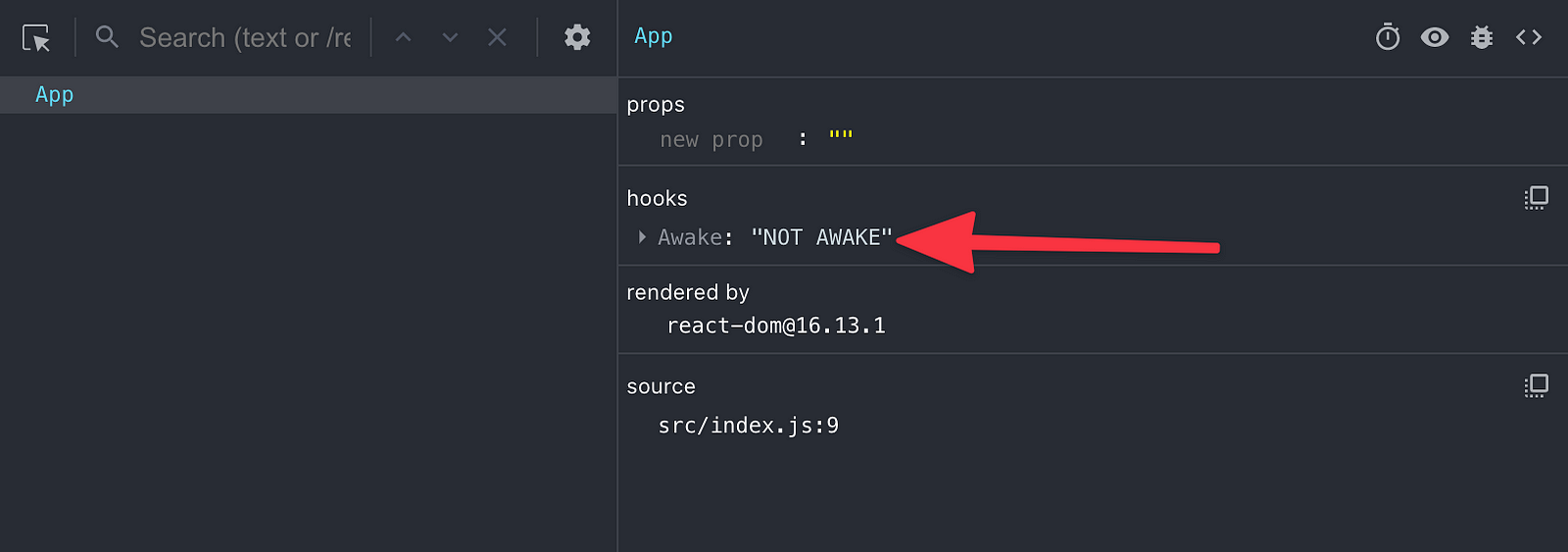Go to previous search result arrow
This screenshot has height=552, width=1568.
[403, 37]
